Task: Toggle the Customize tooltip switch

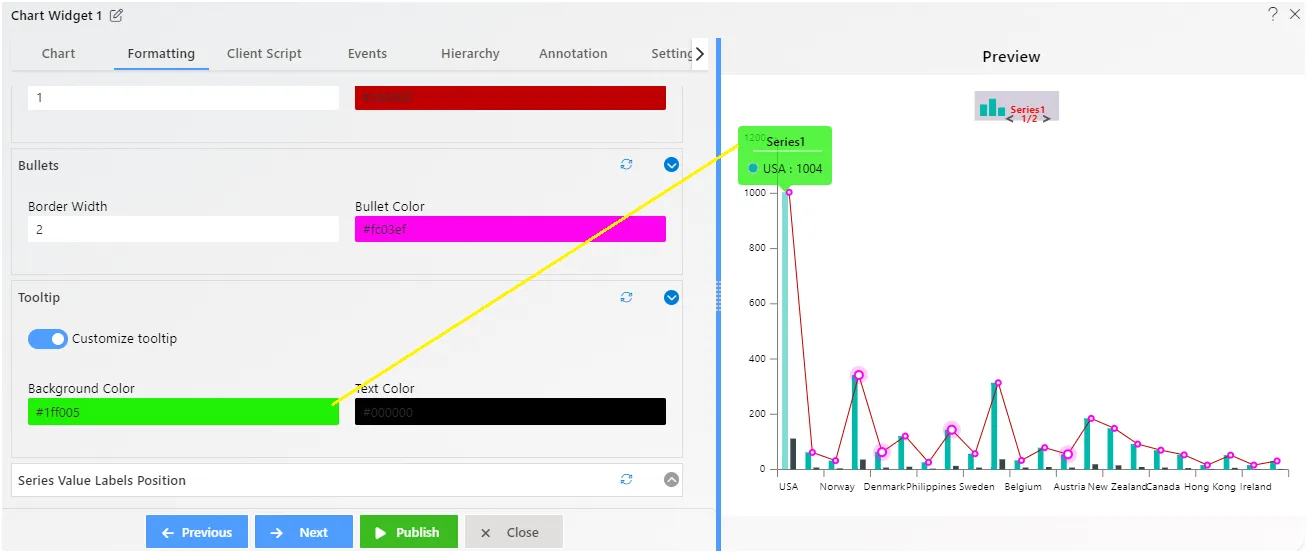Action: click(48, 339)
